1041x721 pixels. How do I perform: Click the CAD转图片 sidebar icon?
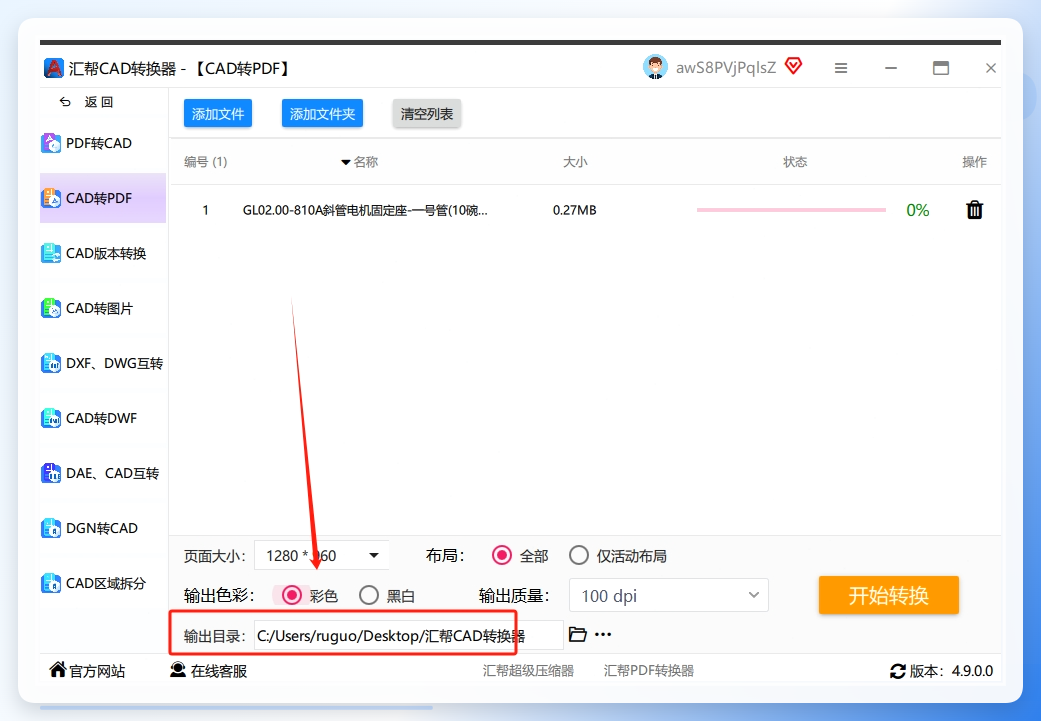click(x=51, y=308)
